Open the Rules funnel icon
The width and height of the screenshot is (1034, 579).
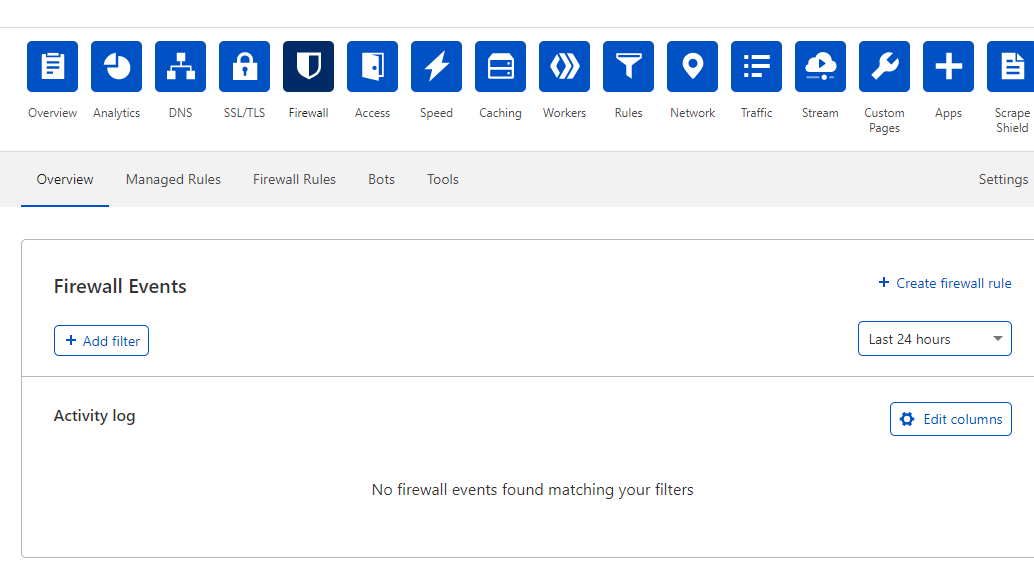point(628,67)
